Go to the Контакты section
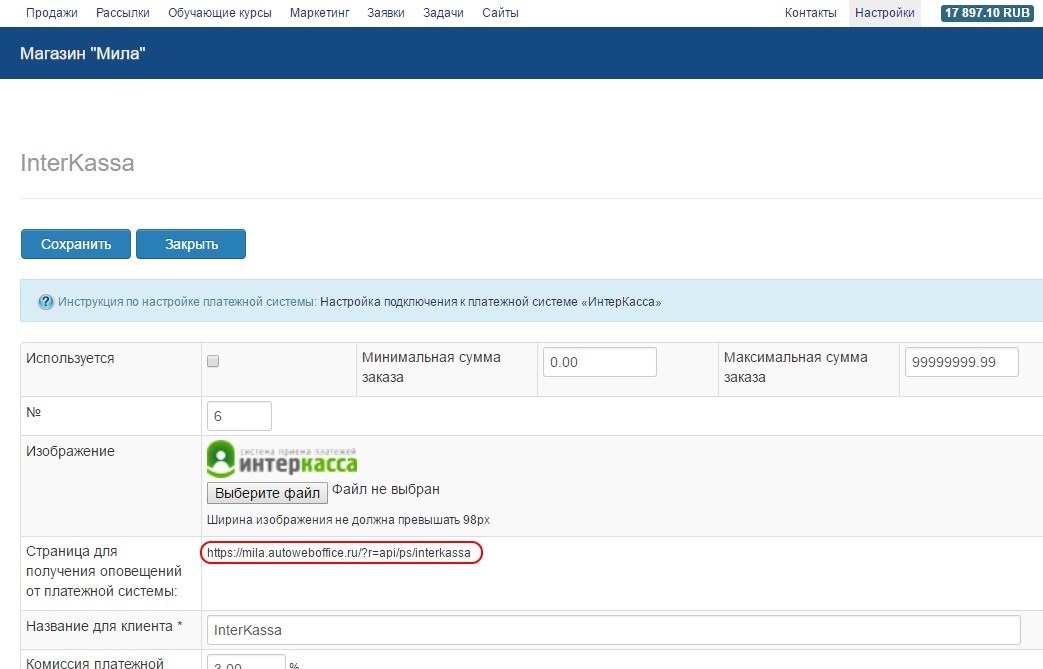 click(x=810, y=13)
